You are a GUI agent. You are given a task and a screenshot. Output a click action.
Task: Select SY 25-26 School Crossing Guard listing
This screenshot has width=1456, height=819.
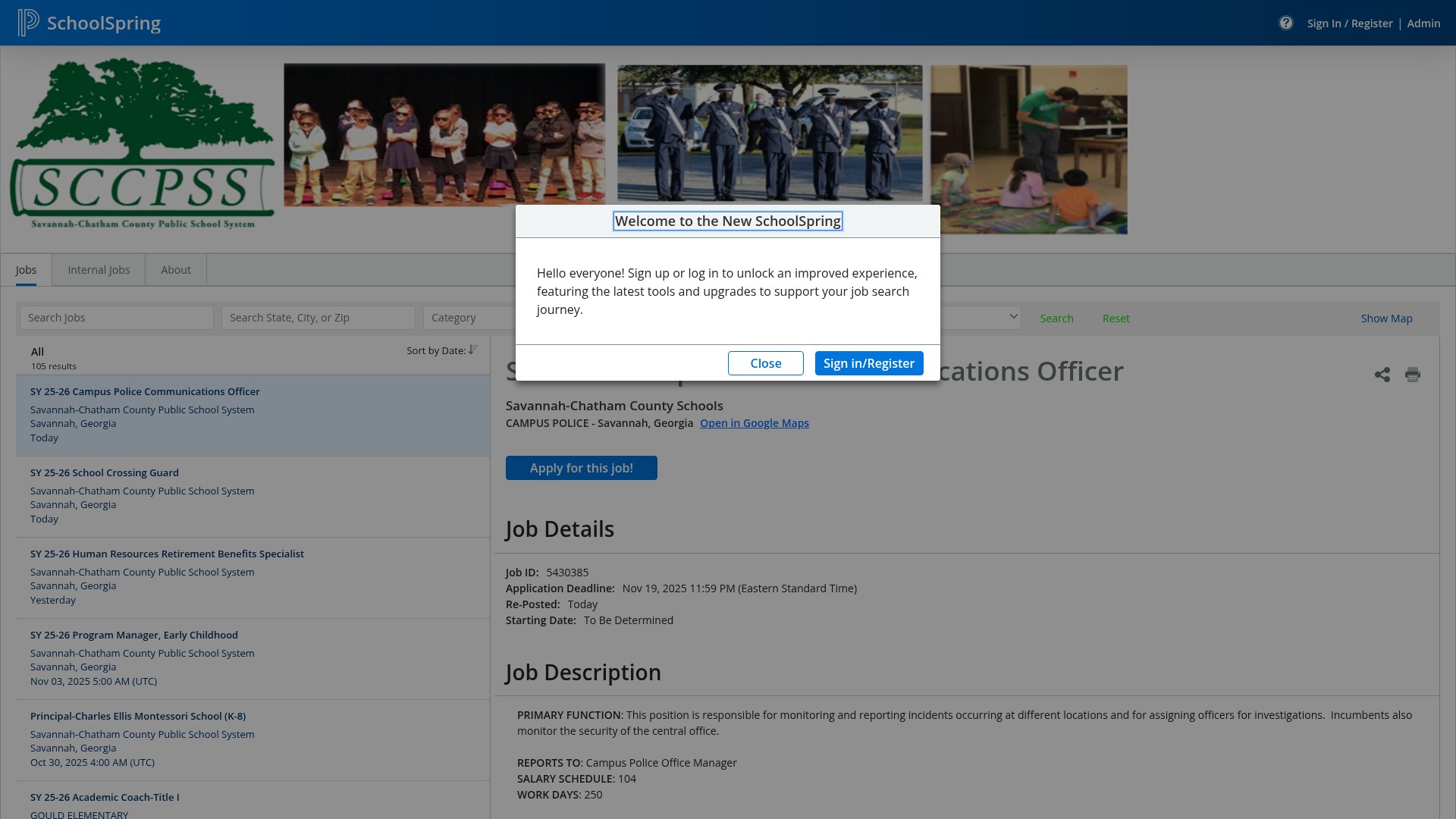click(253, 497)
